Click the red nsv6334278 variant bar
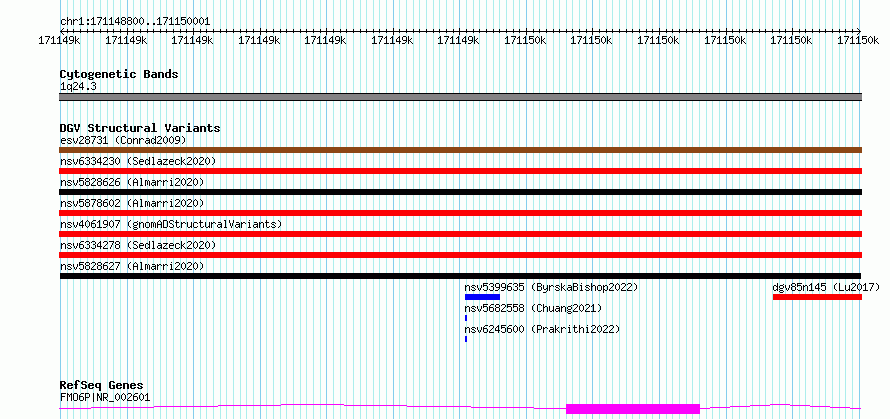890x419 pixels. click(x=460, y=255)
